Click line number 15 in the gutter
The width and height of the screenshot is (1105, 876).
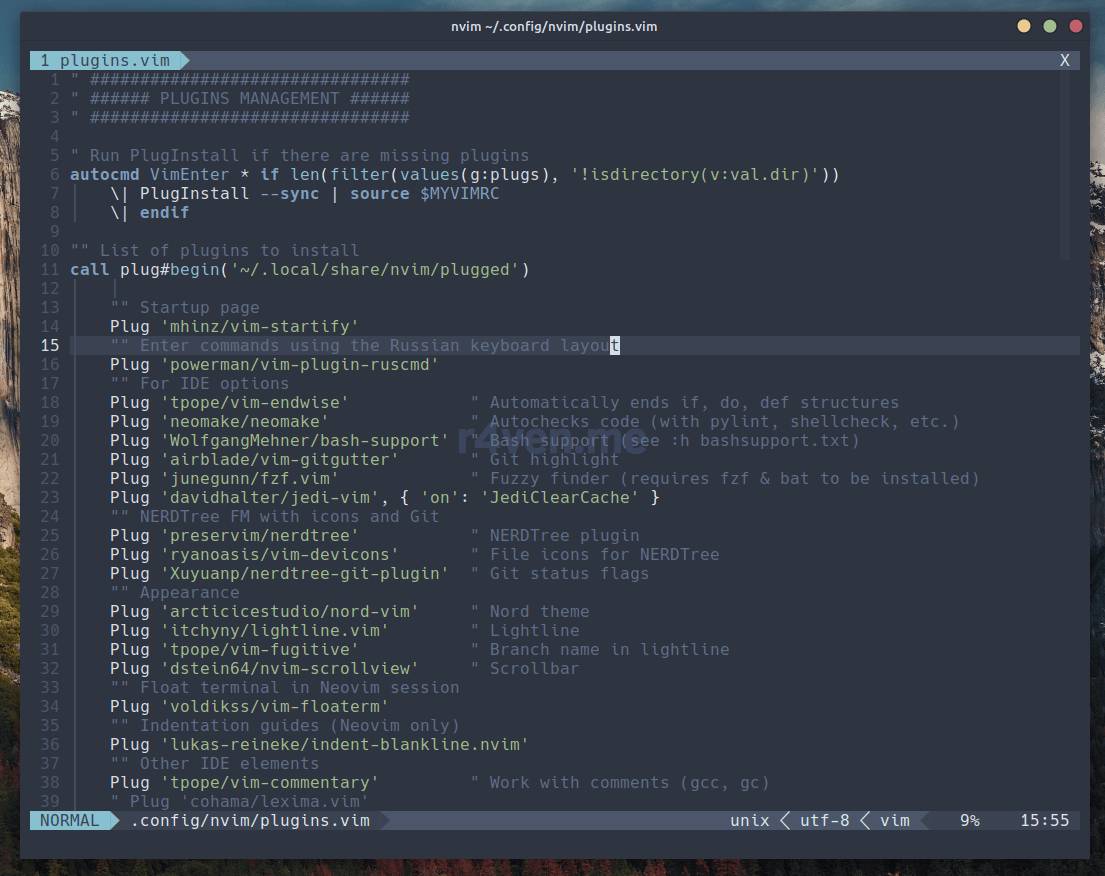tap(49, 345)
